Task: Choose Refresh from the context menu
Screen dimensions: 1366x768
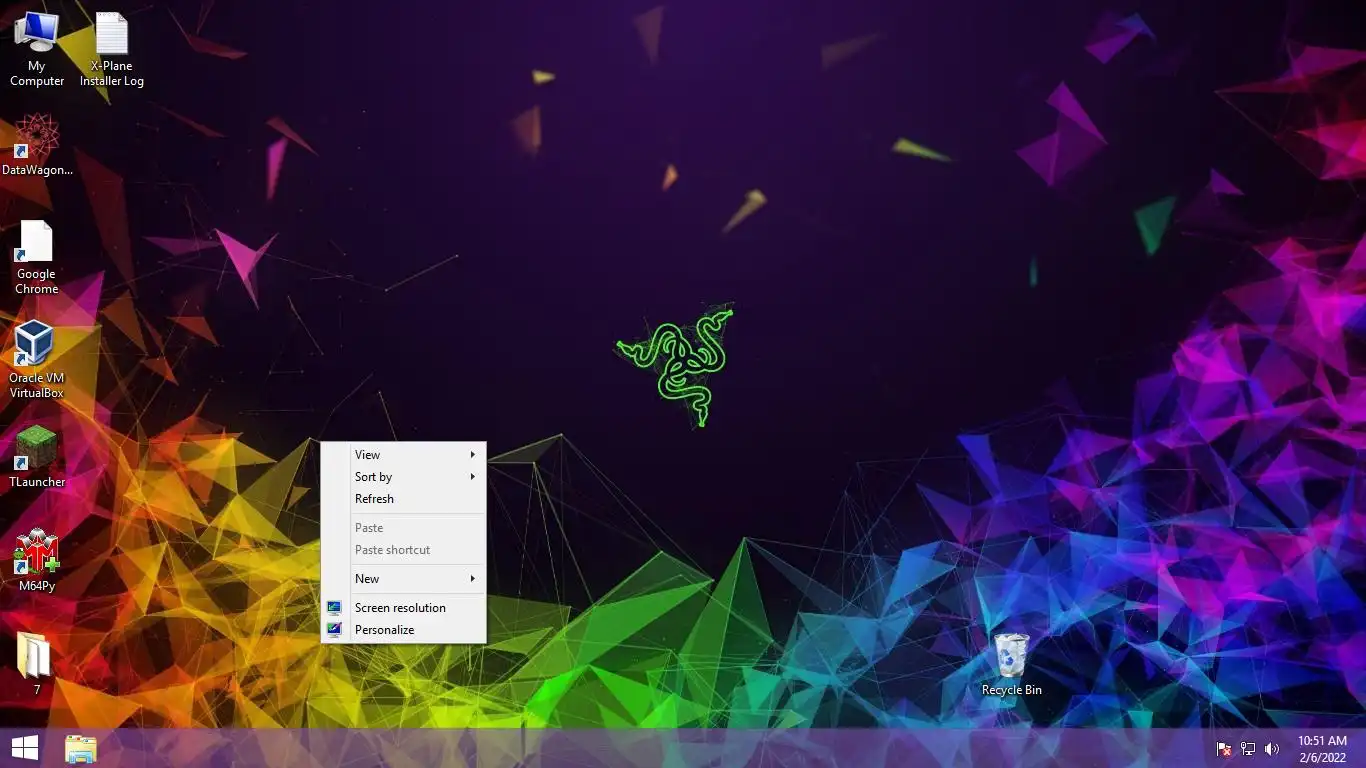Action: [403, 499]
